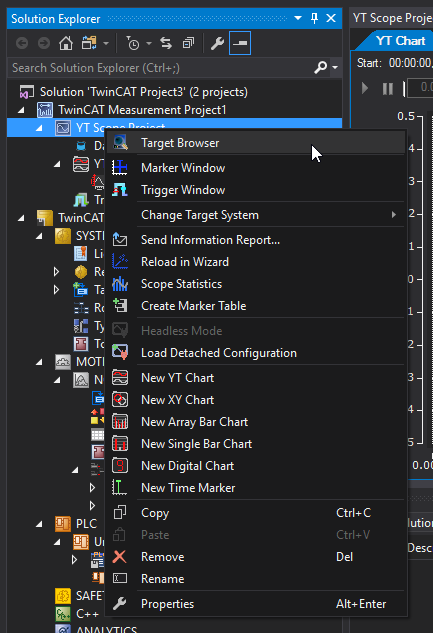Click the Properties wrench icon in menu
The image size is (433, 633).
[x=120, y=604]
